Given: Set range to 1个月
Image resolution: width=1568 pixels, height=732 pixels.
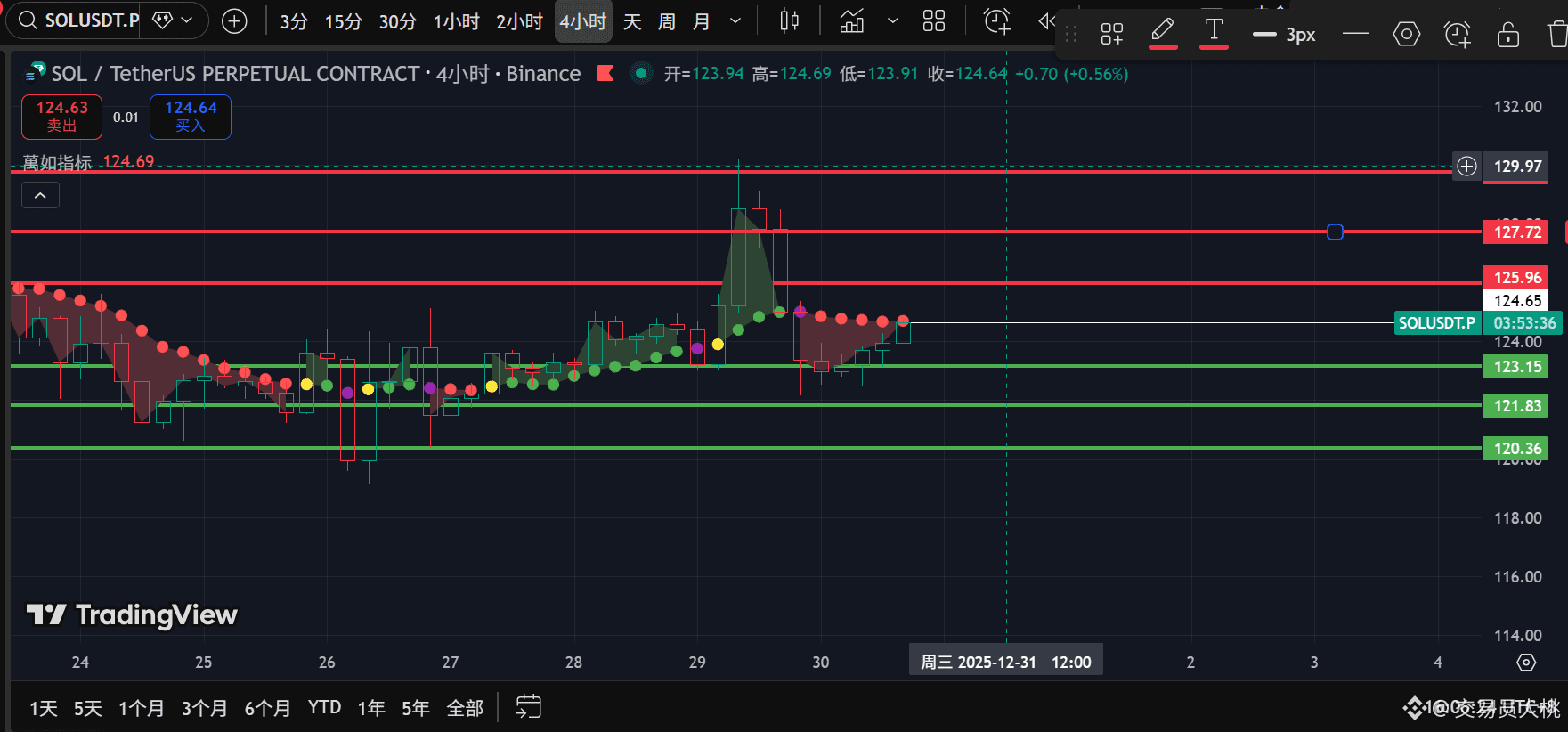Looking at the screenshot, I should point(142,708).
